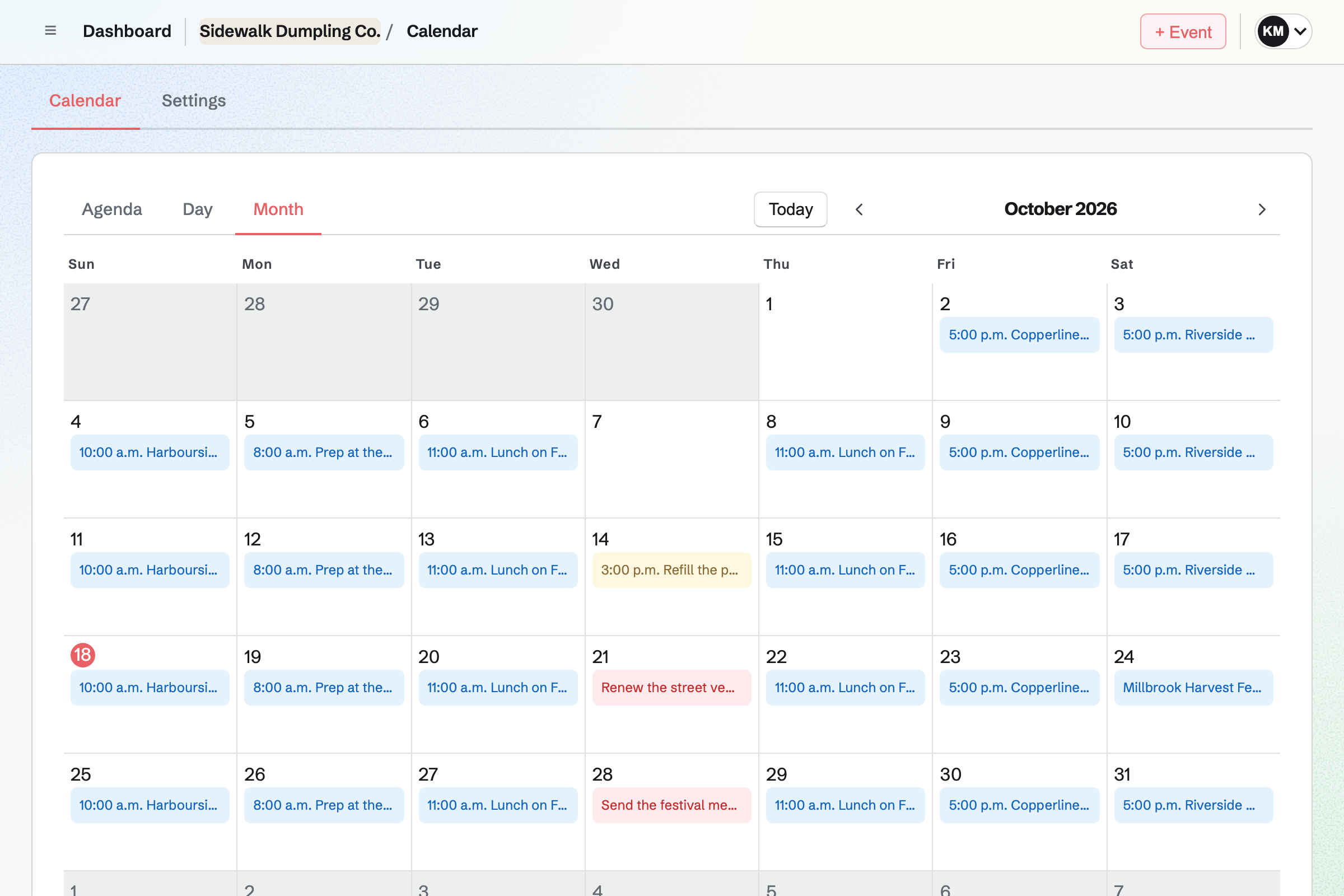Viewport: 1344px width, 896px height.
Task: Open the Dashboard link
Action: click(127, 31)
